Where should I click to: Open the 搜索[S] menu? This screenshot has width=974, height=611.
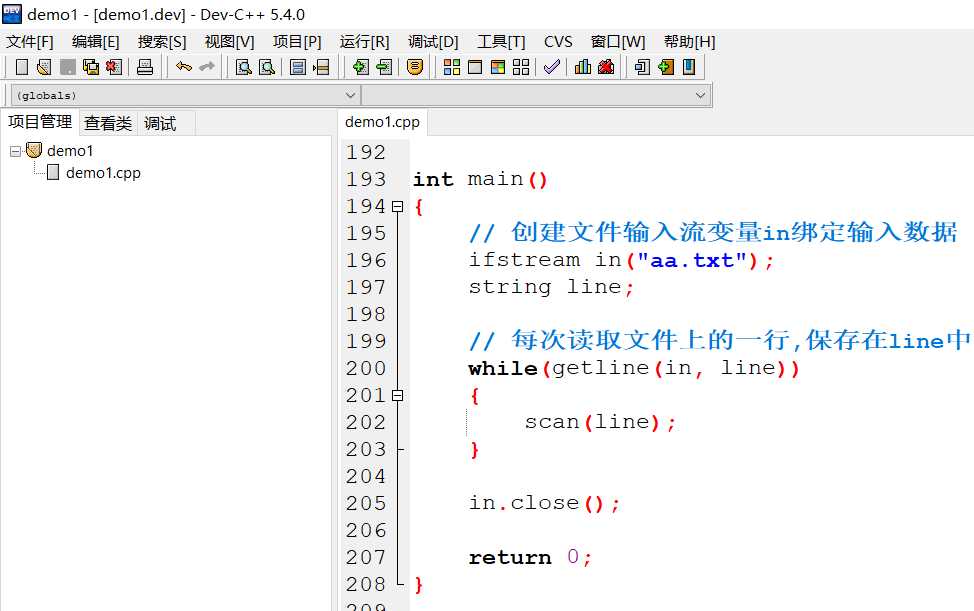(x=162, y=42)
